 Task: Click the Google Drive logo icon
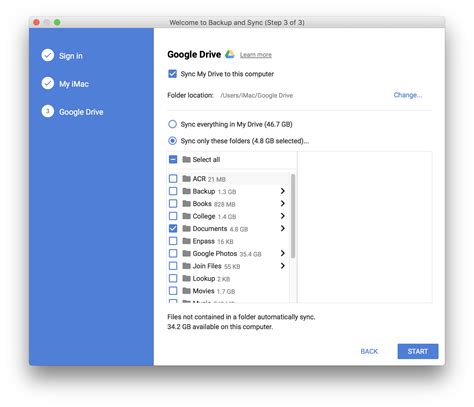pyautogui.click(x=230, y=54)
